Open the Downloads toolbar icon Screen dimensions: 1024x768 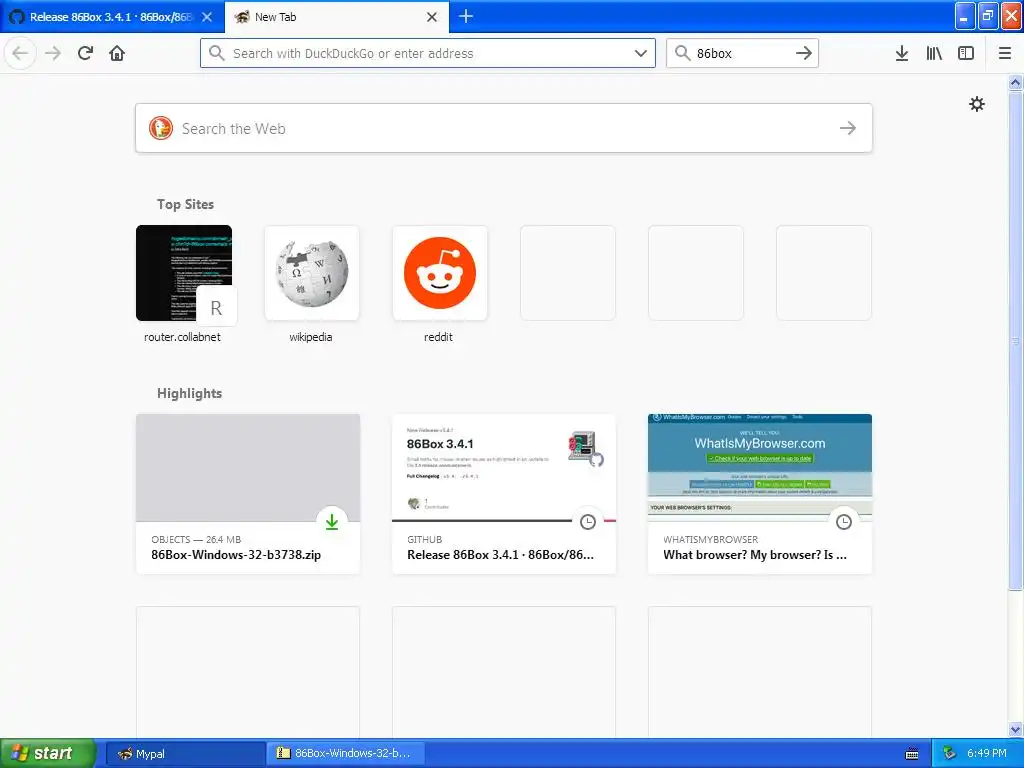pos(902,53)
